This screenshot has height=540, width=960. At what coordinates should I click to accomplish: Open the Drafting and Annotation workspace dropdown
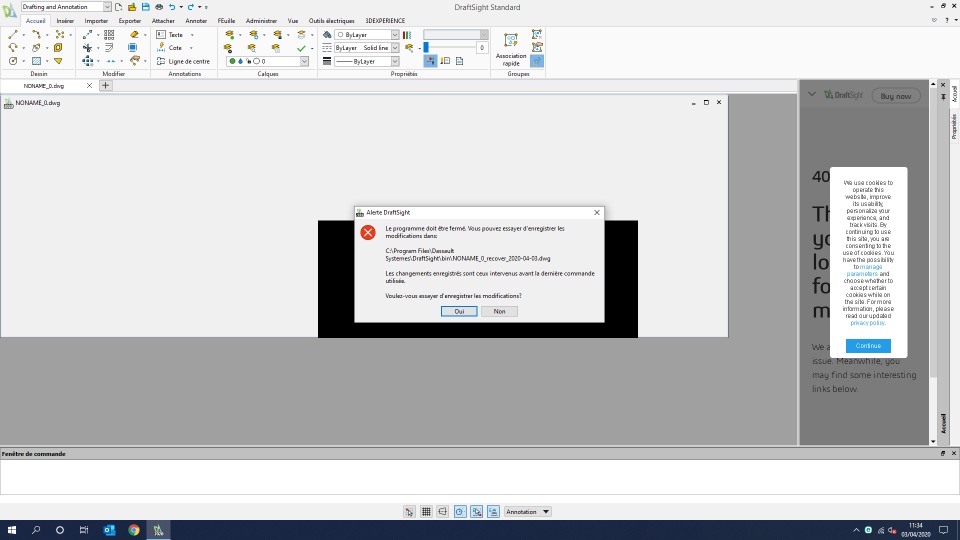point(107,7)
